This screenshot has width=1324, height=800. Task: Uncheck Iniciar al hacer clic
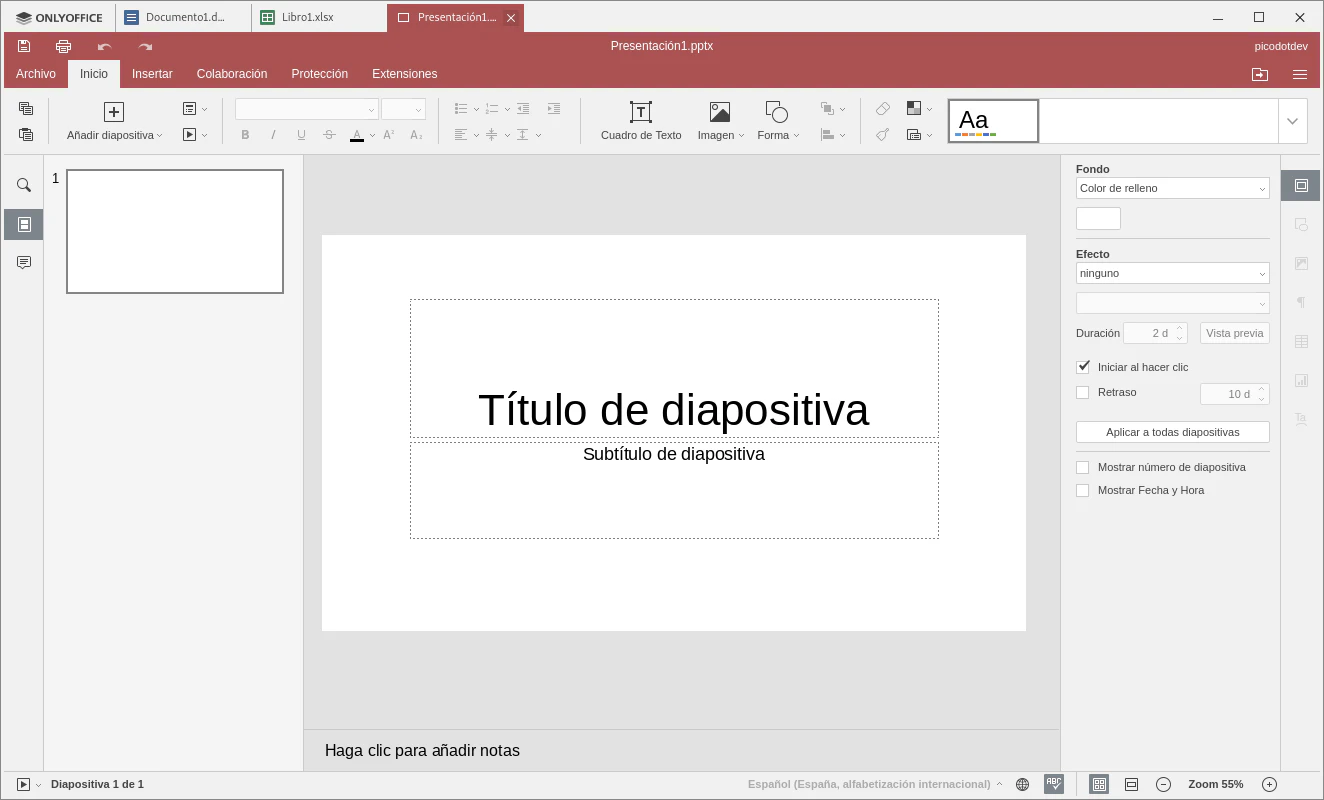click(x=1083, y=367)
